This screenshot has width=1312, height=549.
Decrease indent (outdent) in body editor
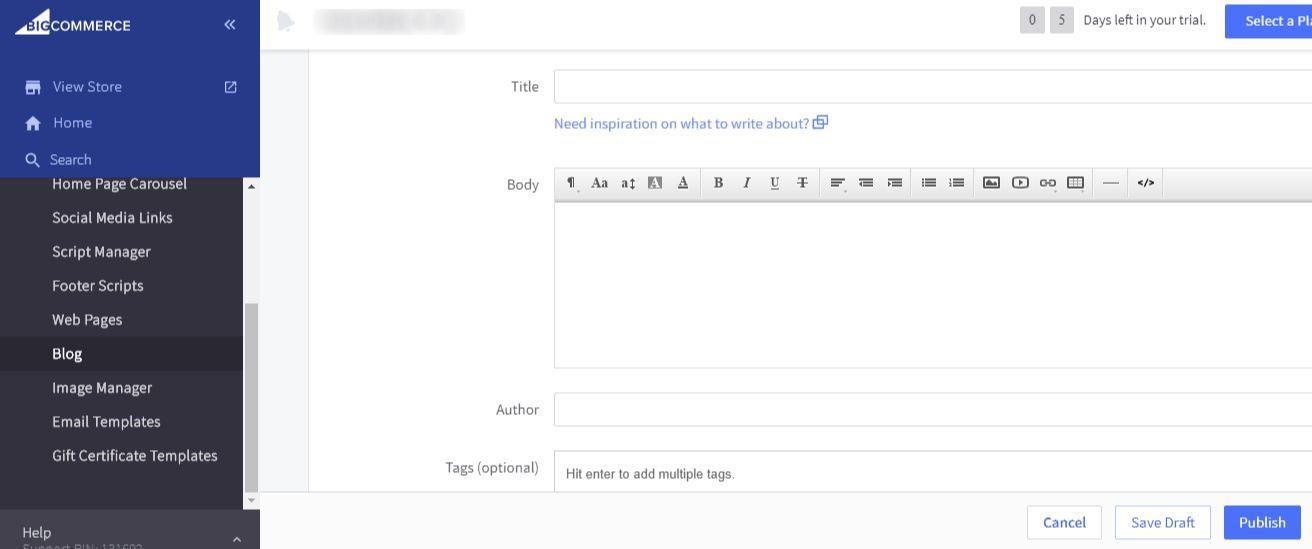[866, 183]
